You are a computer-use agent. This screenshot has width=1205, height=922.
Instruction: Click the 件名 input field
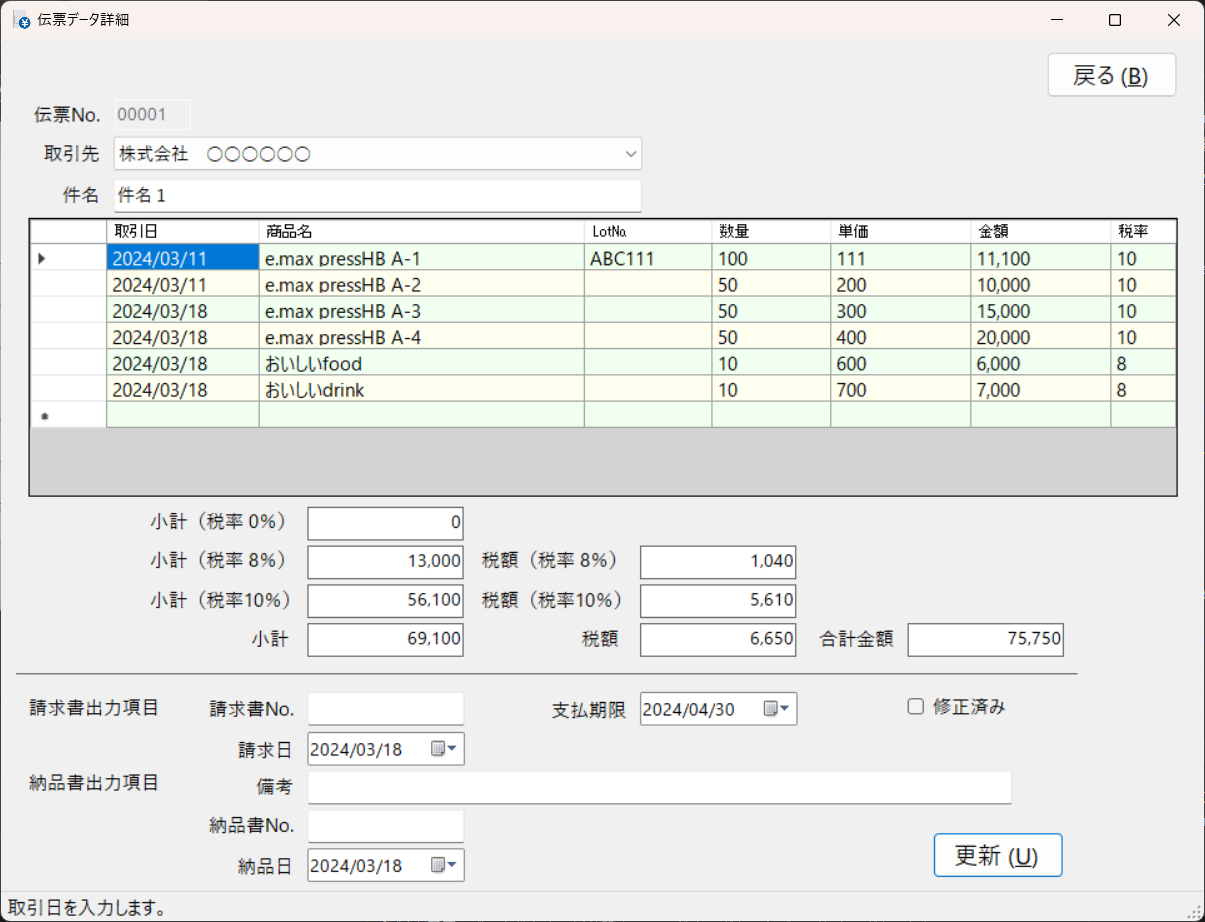tap(377, 195)
